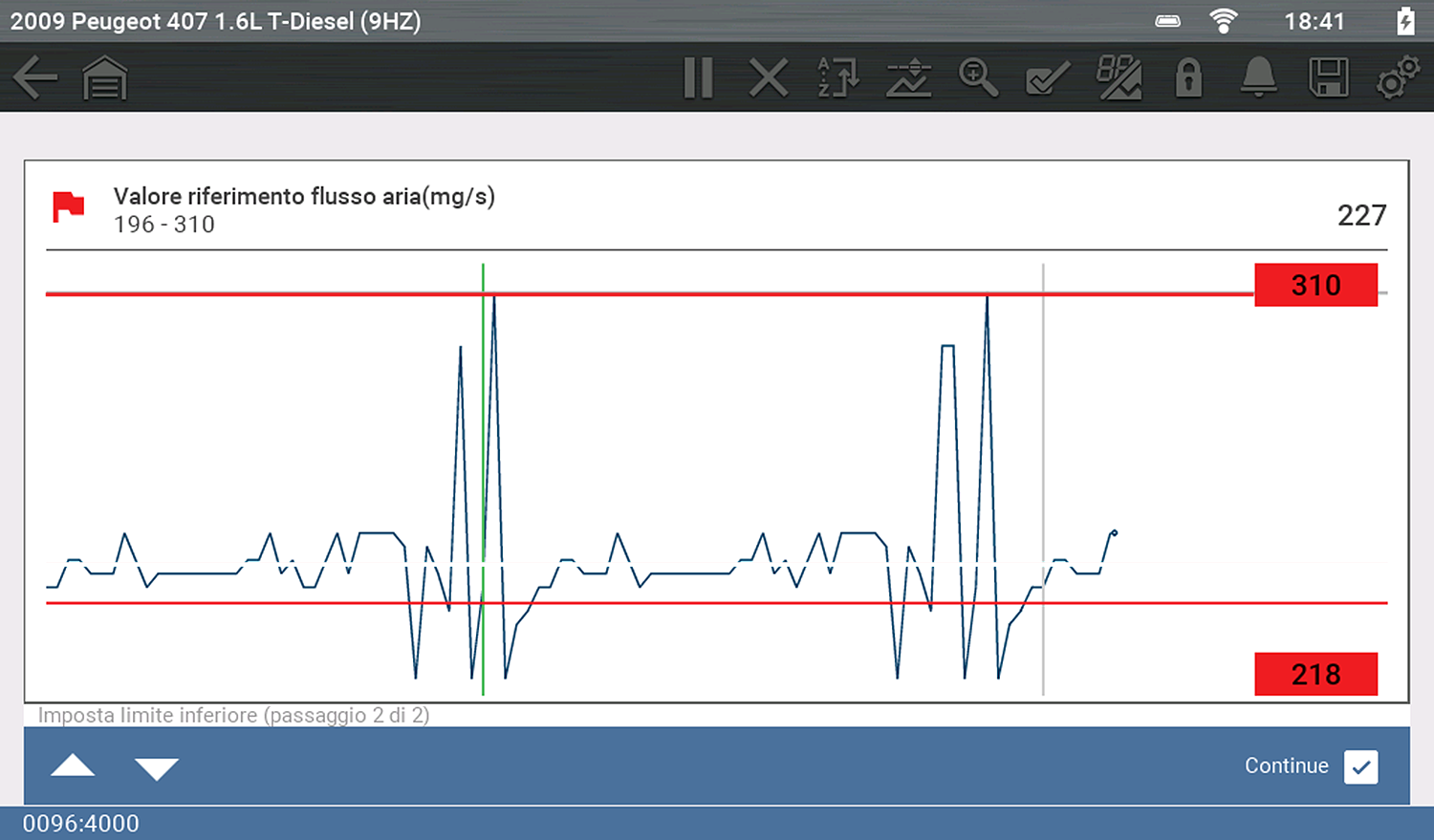Click the red flag beside parameter name
Screen dimensions: 1434x840
(68, 206)
